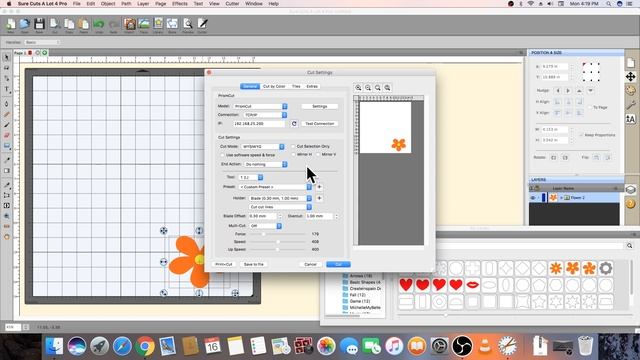Open the Preset dropdown

point(276,187)
